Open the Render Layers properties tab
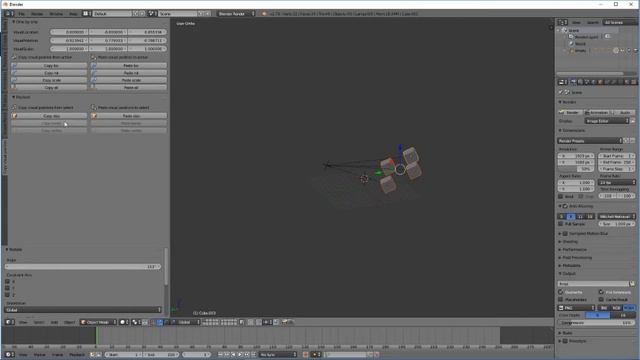Screen dimensions: 640x360 pos(580,82)
